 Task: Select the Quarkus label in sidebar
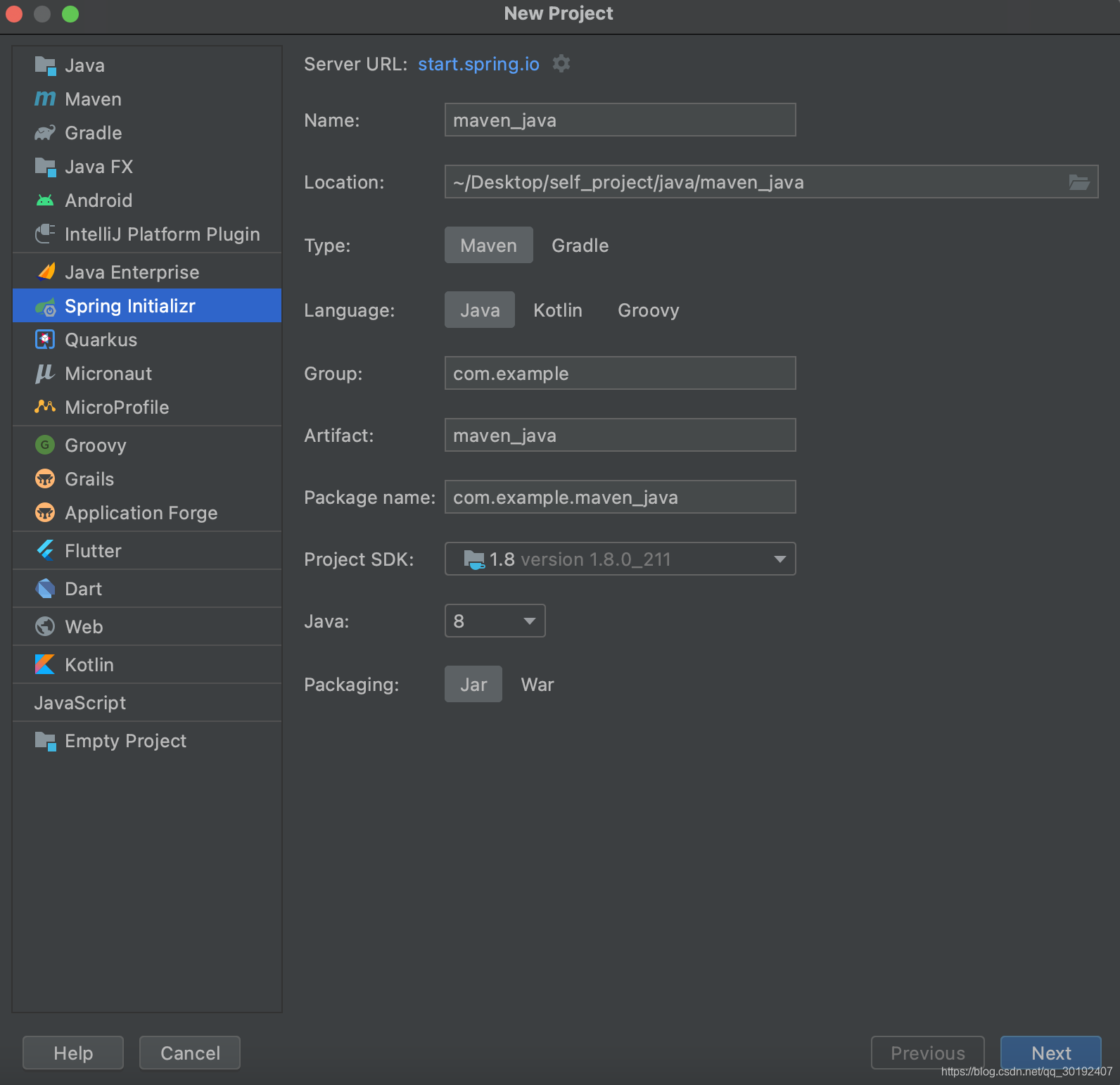coord(101,340)
